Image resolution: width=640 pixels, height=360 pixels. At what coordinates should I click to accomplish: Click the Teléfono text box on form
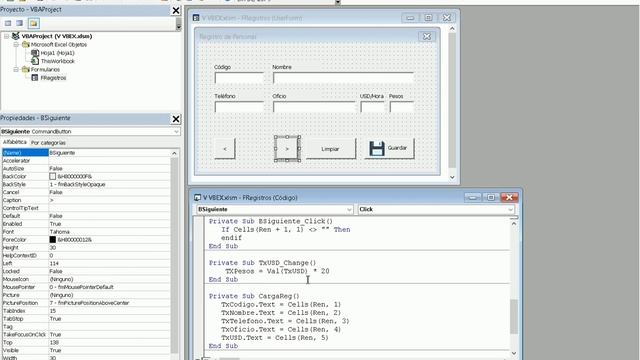[239, 107]
